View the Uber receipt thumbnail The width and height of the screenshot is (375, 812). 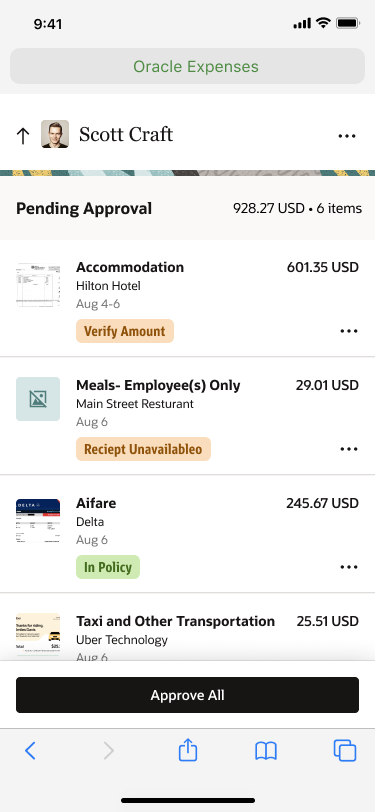[38, 635]
